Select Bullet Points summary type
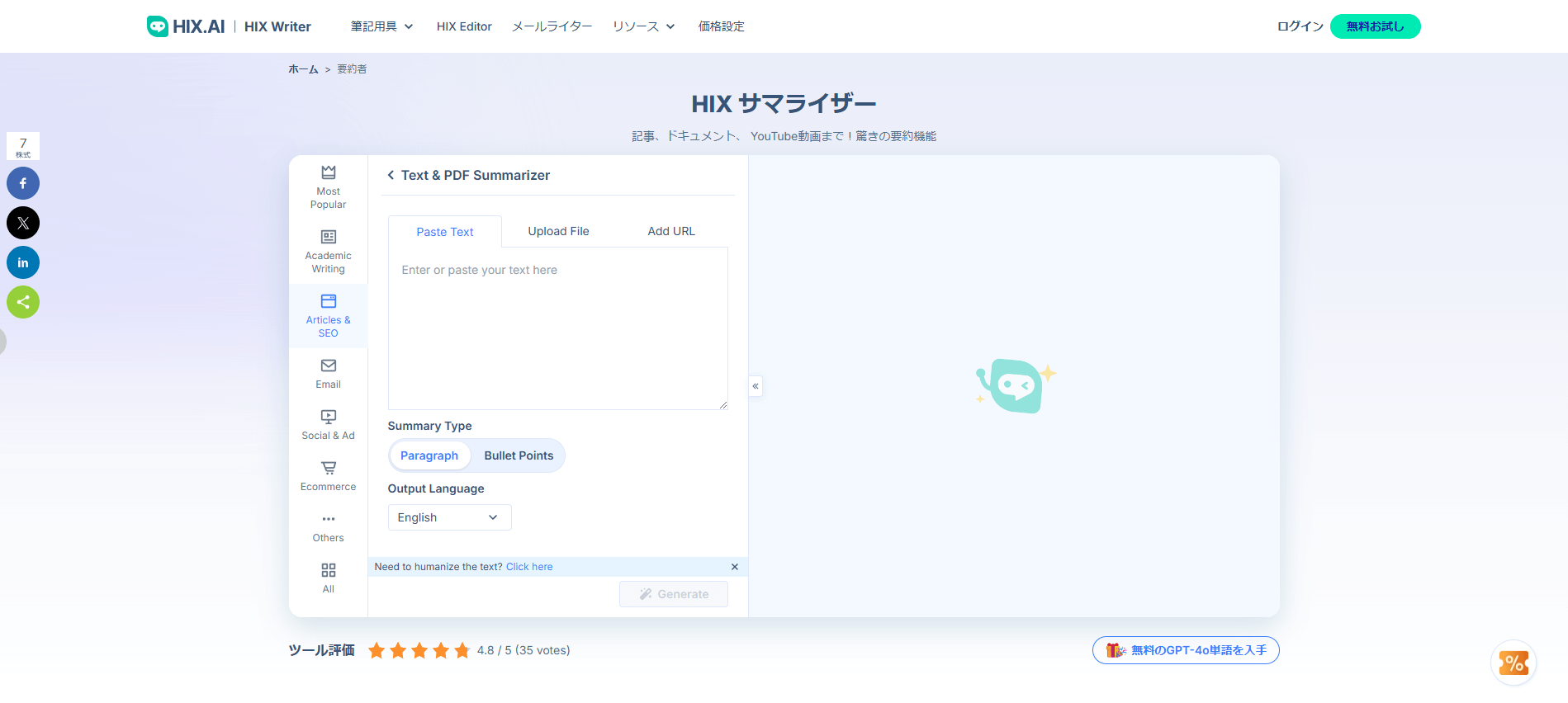 519,455
